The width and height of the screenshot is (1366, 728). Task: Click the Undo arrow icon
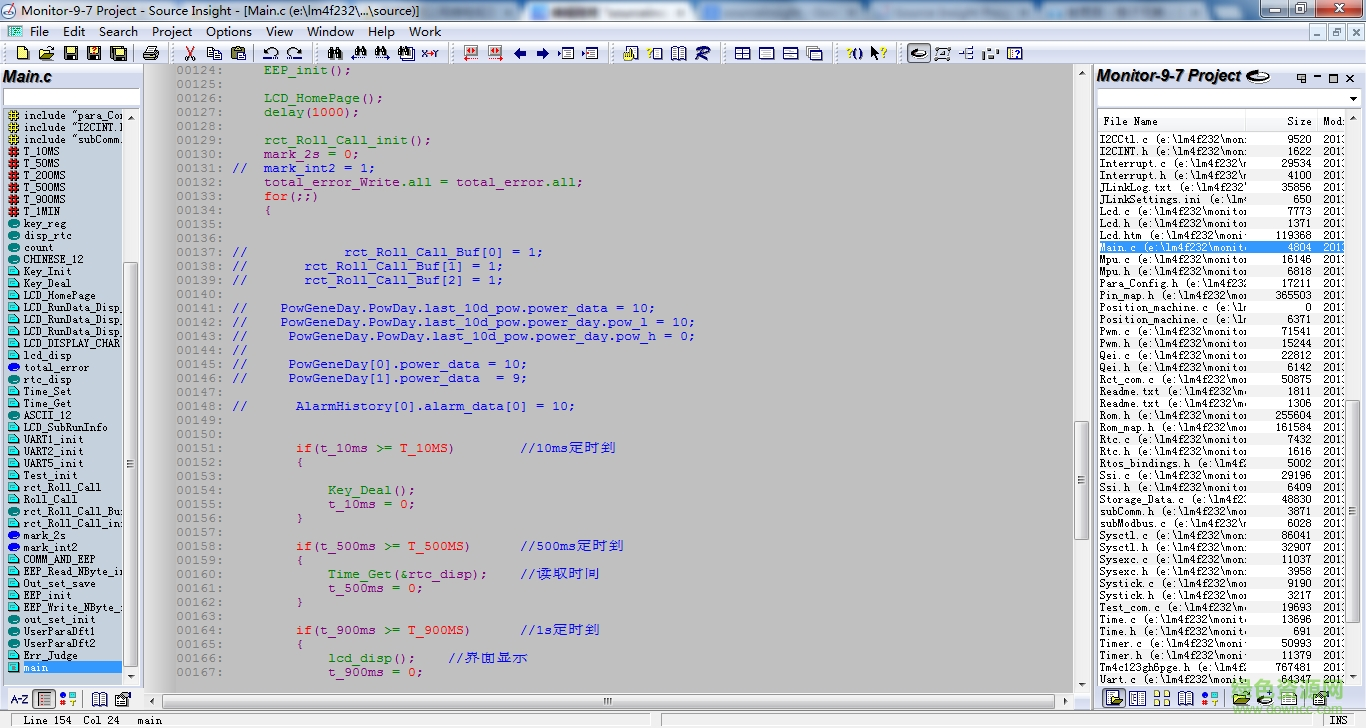271,53
